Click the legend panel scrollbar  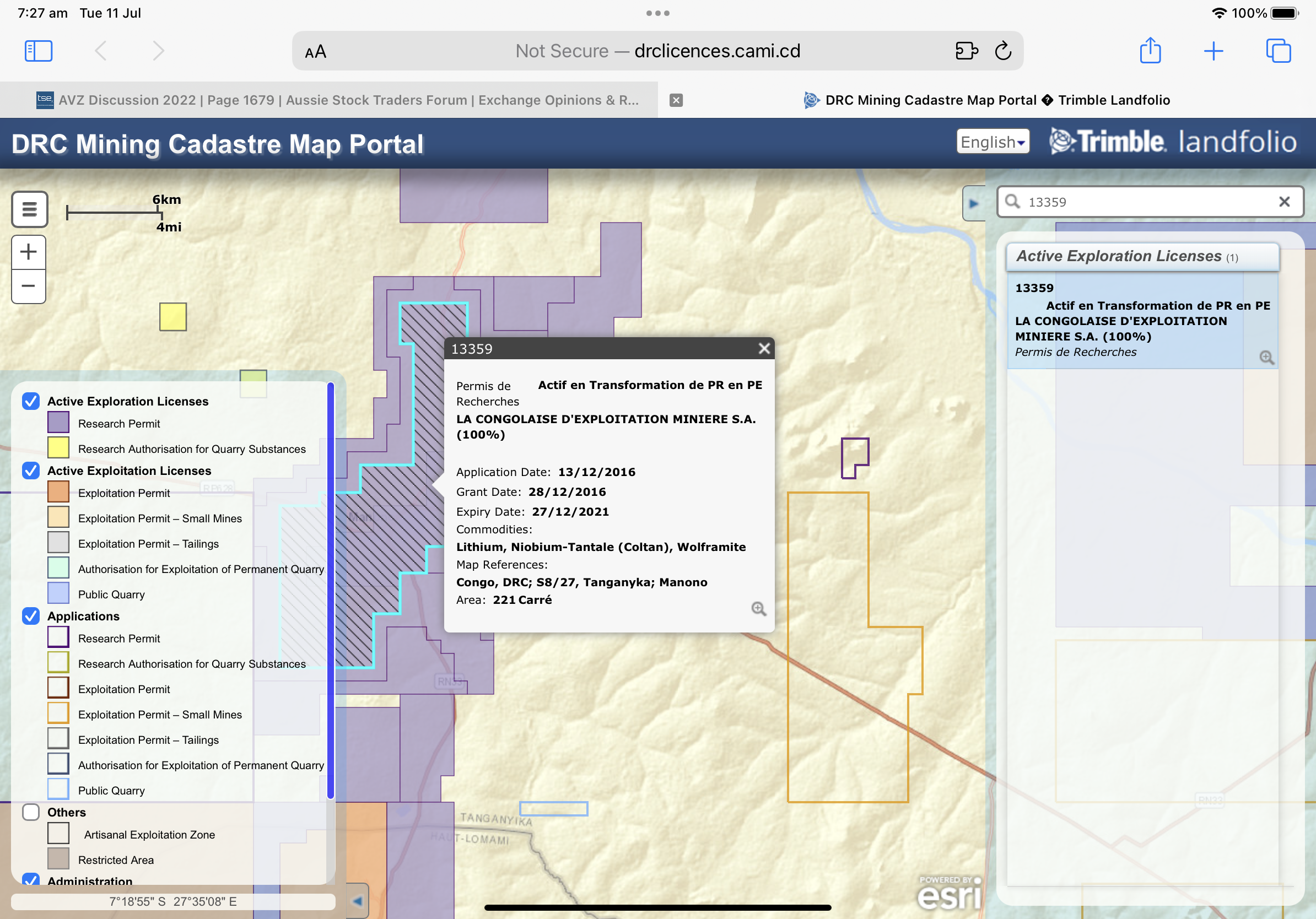click(x=331, y=590)
